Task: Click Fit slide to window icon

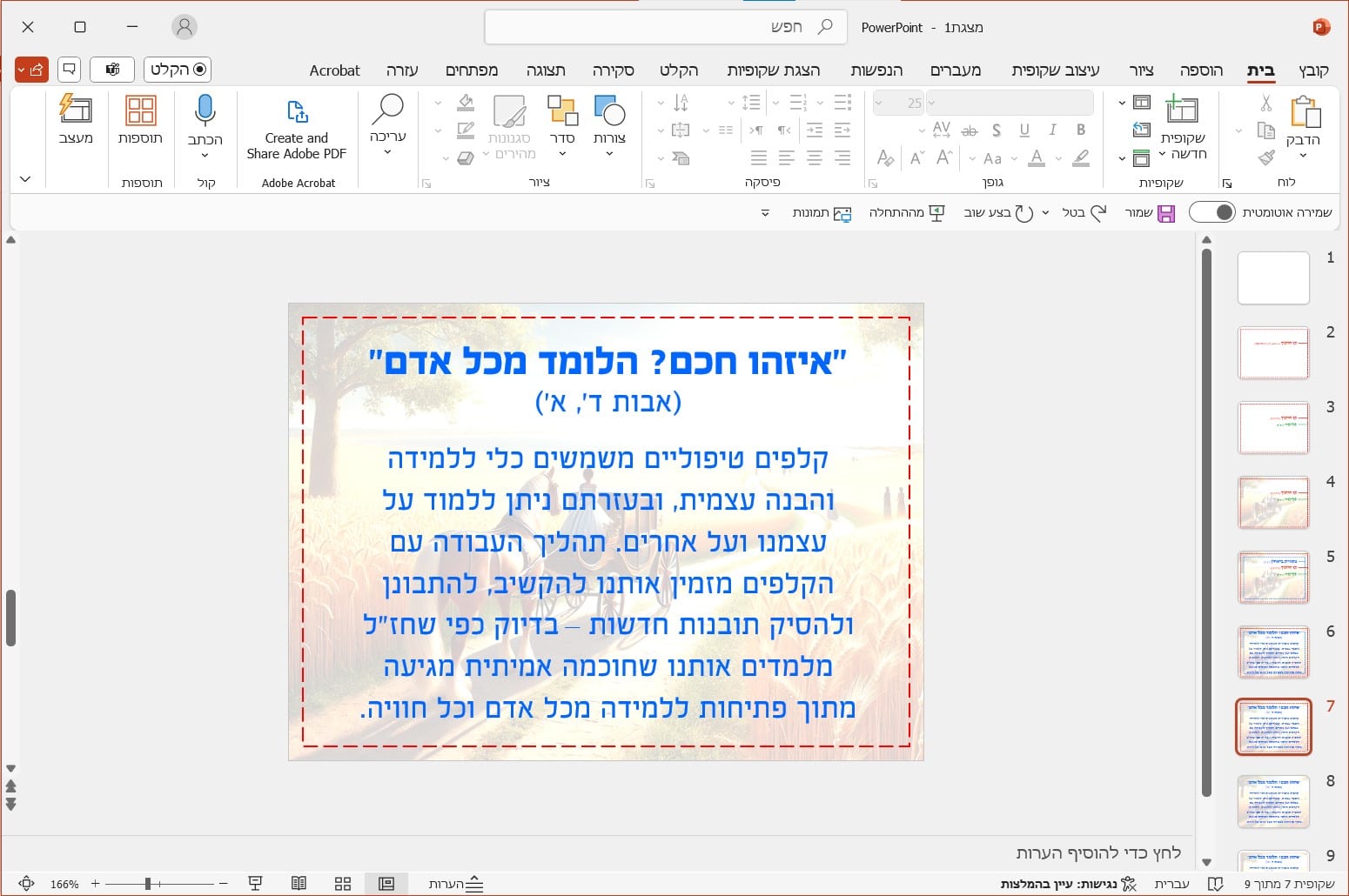Action: pyautogui.click(x=26, y=884)
